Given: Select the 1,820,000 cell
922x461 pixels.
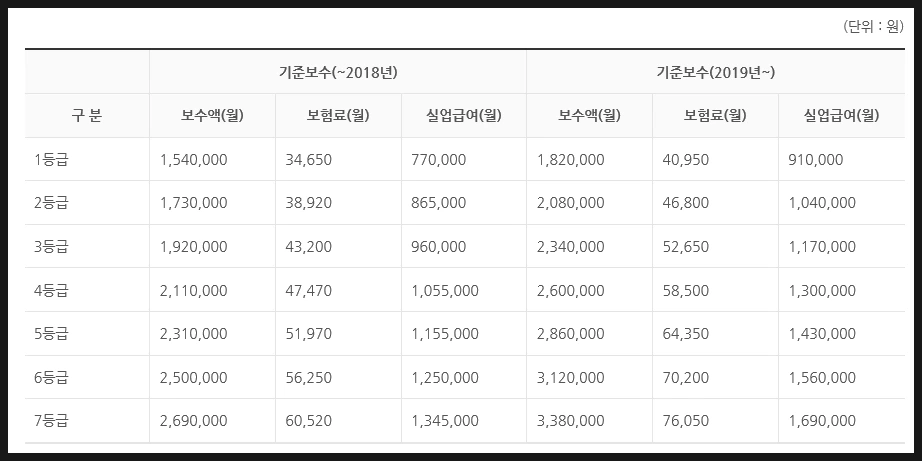Looking at the screenshot, I should (589, 159).
